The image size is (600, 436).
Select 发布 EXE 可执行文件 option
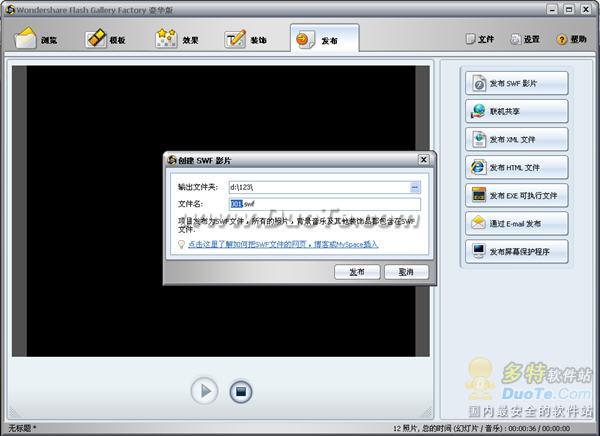coord(517,195)
